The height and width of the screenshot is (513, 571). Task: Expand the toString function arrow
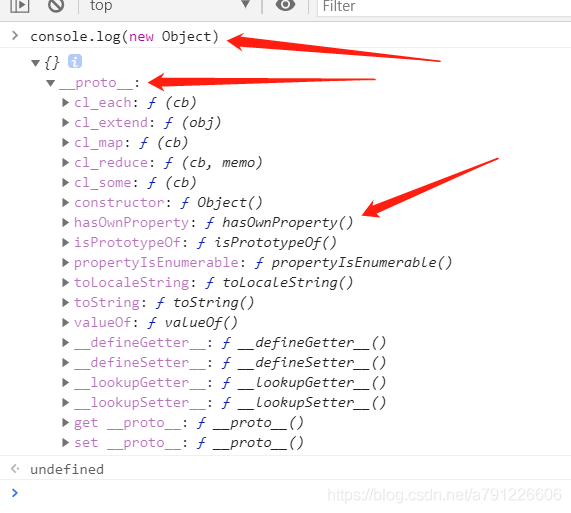pos(66,303)
